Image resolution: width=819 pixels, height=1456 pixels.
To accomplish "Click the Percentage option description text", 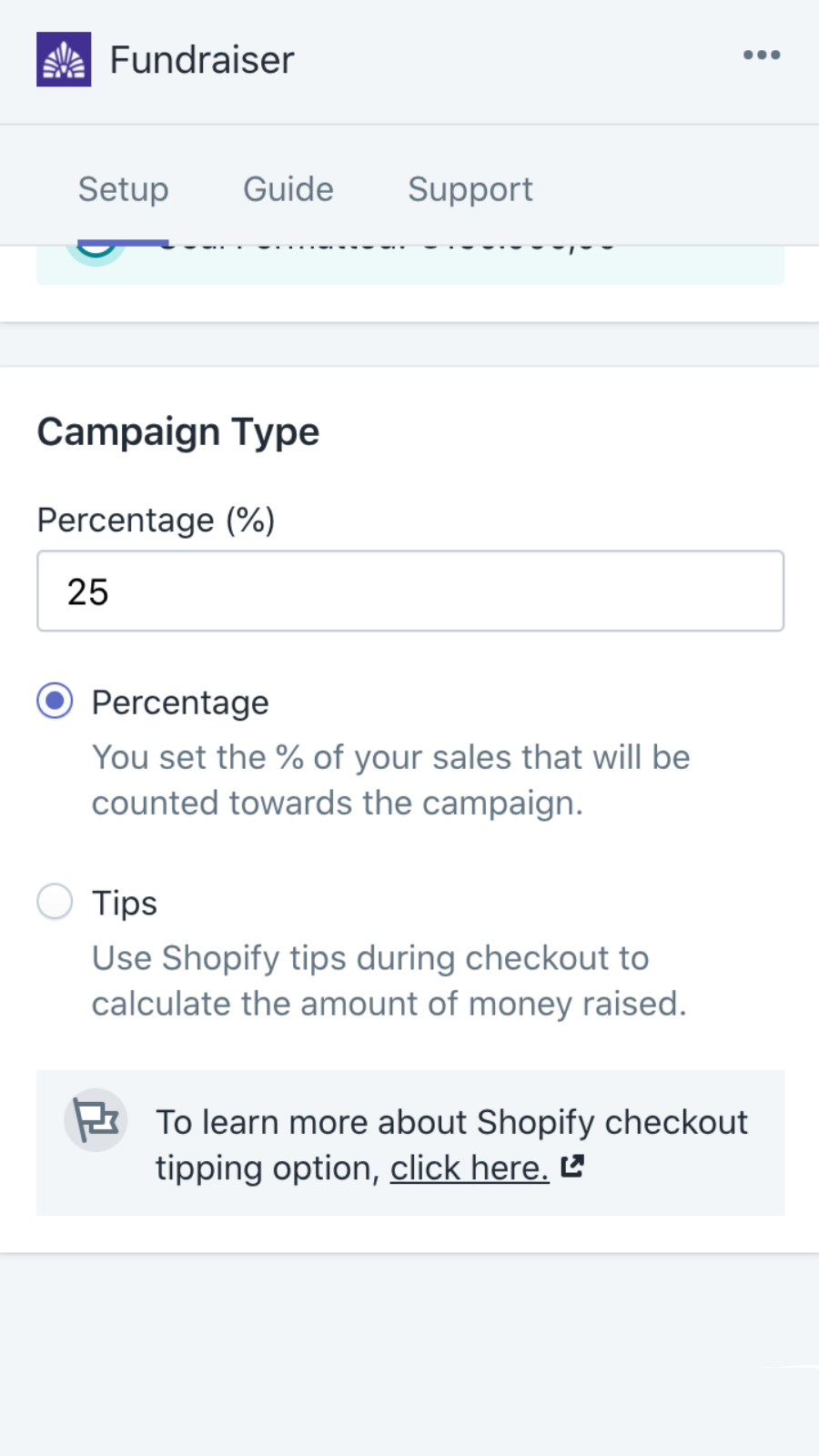I will [391, 780].
